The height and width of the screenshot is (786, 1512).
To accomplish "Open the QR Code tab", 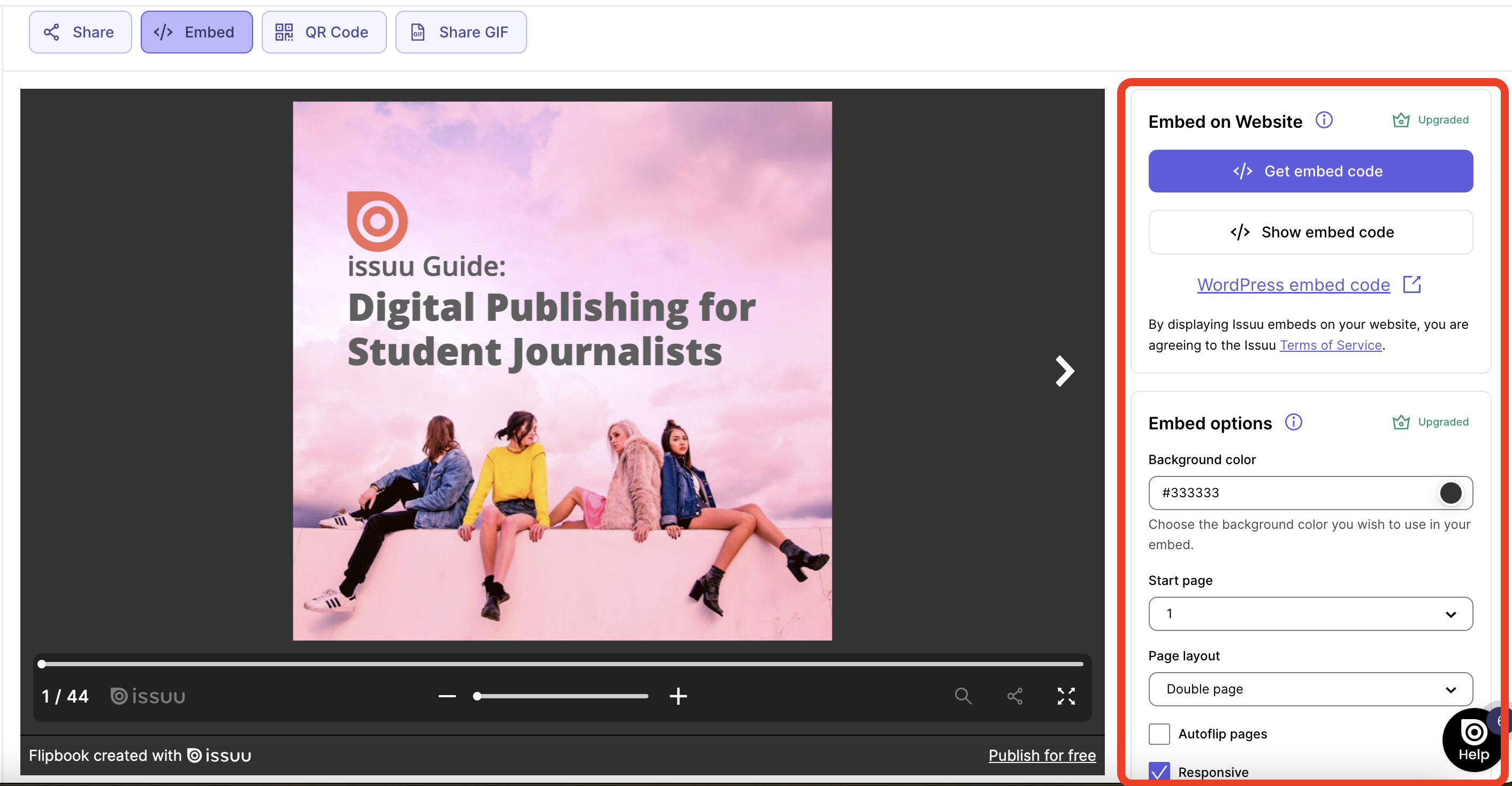I will pos(324,32).
